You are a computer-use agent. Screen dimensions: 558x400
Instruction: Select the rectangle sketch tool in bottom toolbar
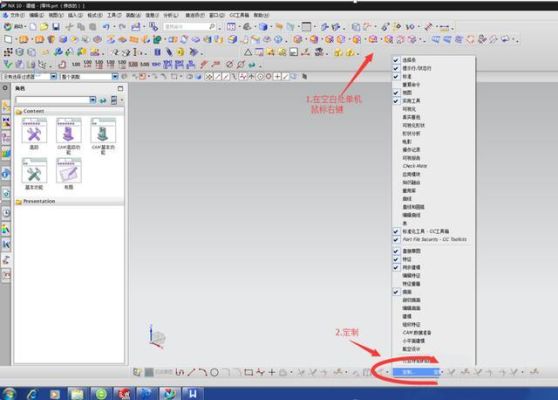coord(248,373)
